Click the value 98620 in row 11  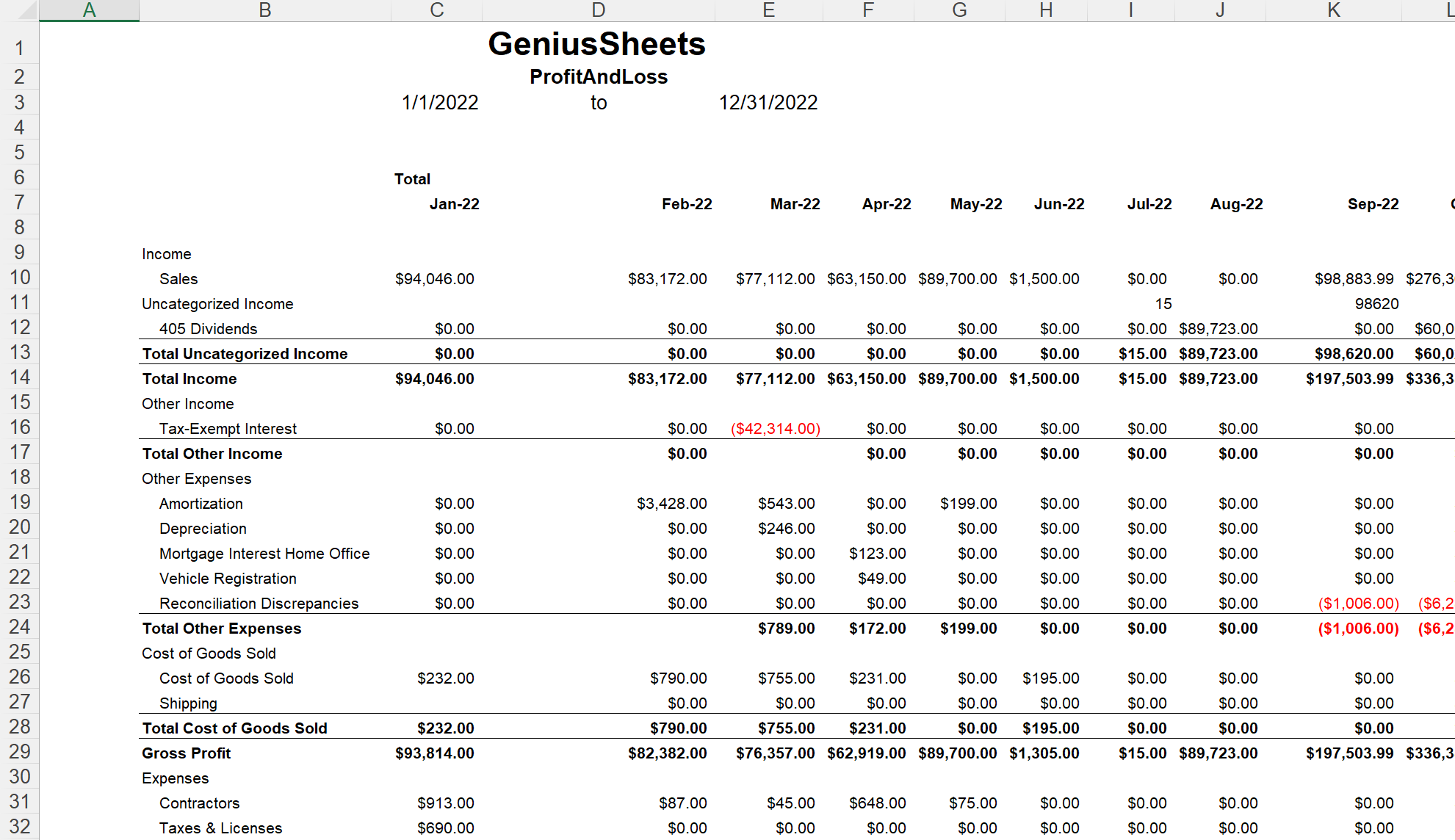click(1376, 304)
